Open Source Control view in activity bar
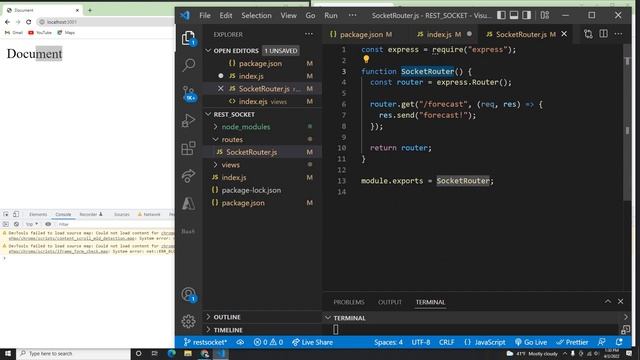640x360 pixels. 189,93
